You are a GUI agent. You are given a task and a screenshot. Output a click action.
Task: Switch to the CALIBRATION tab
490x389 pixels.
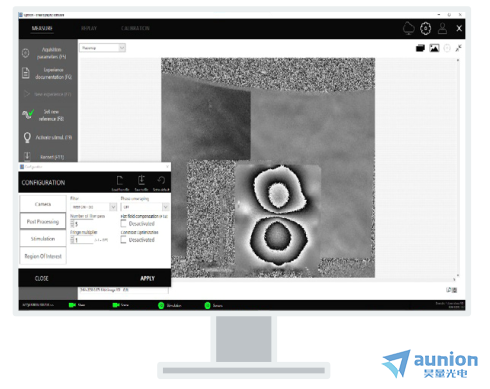(135, 28)
